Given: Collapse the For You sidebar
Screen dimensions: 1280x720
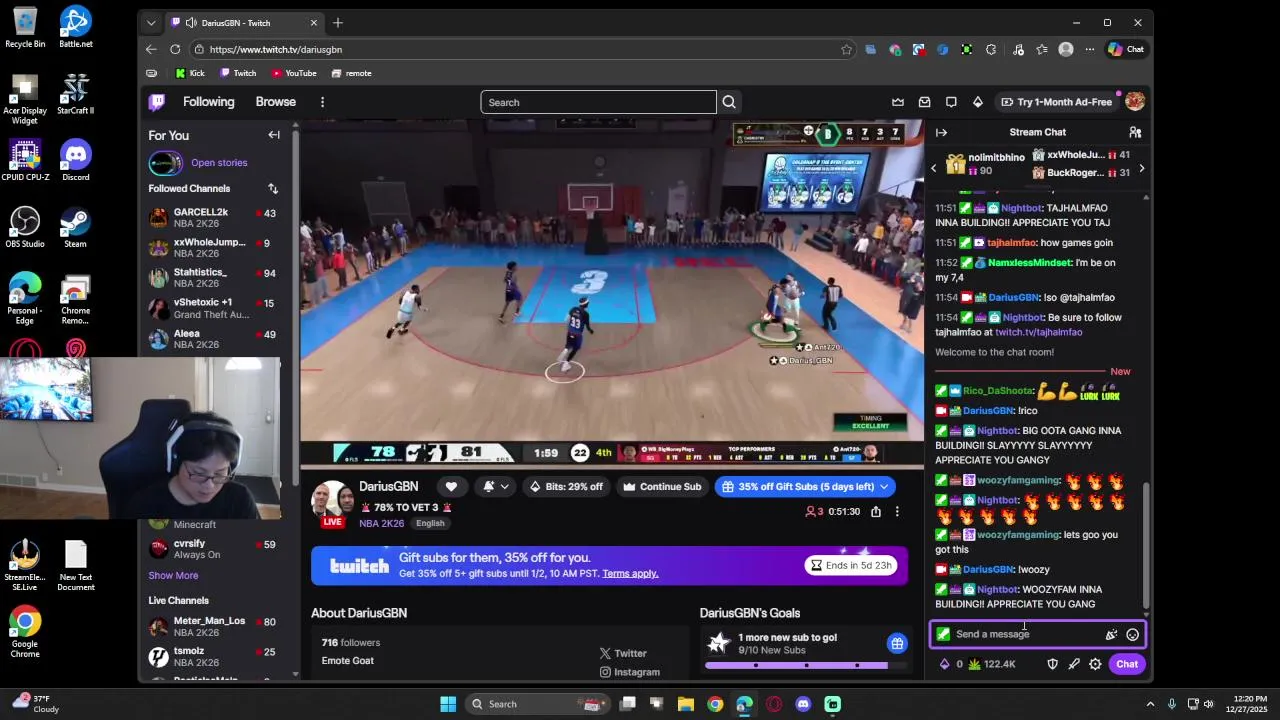Looking at the screenshot, I should 274,135.
